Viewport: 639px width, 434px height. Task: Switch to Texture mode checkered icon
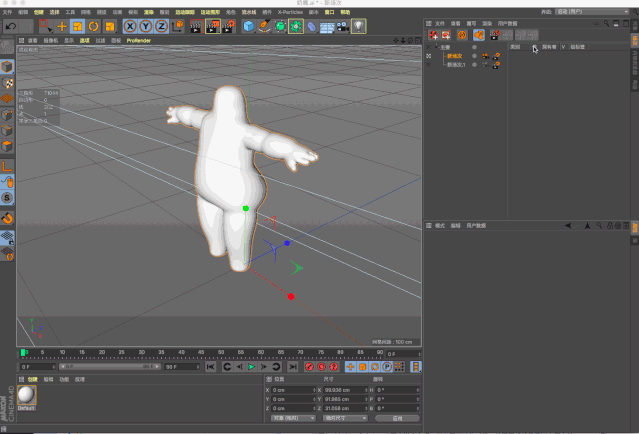[7, 83]
